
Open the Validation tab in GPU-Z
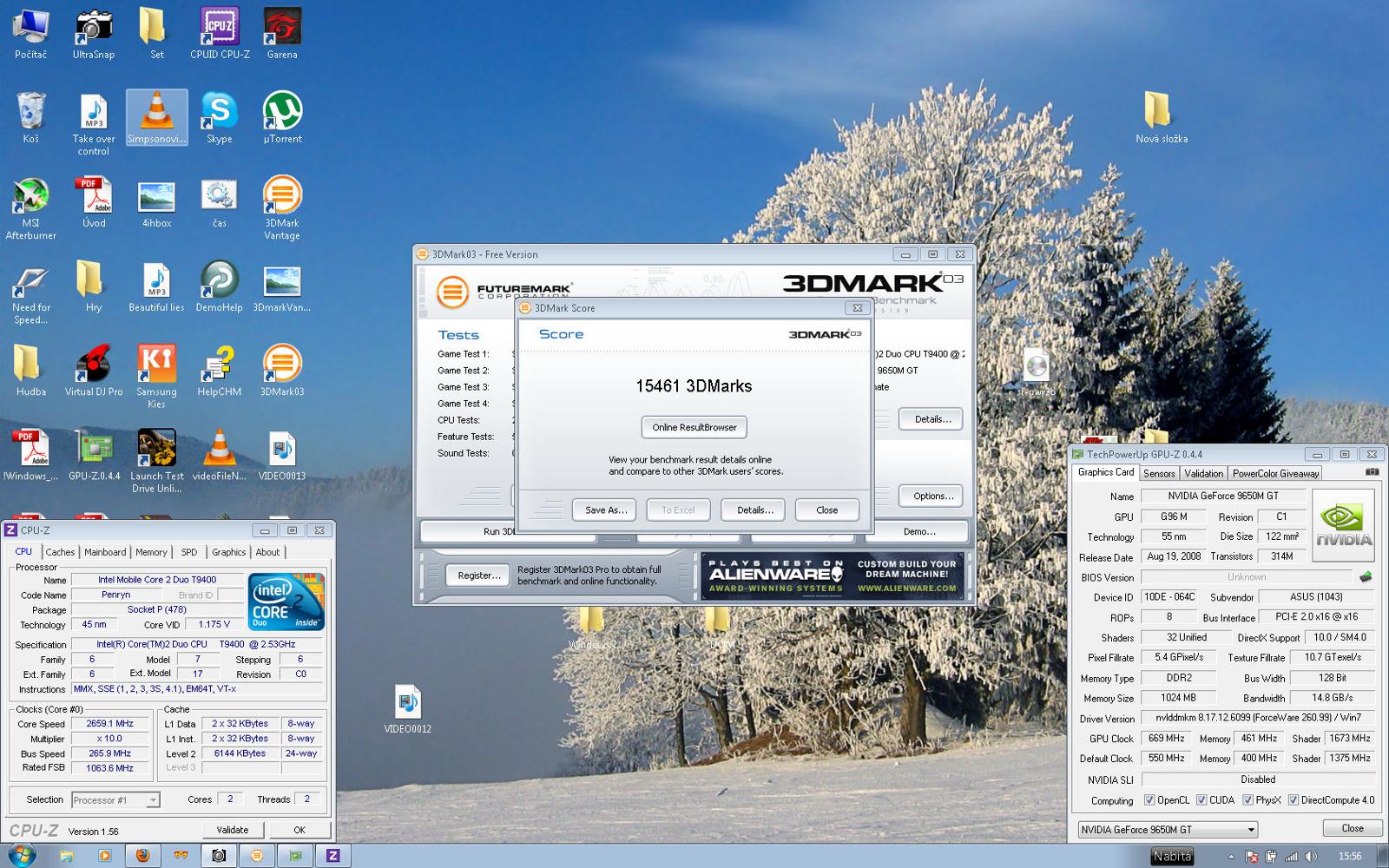pos(1203,473)
